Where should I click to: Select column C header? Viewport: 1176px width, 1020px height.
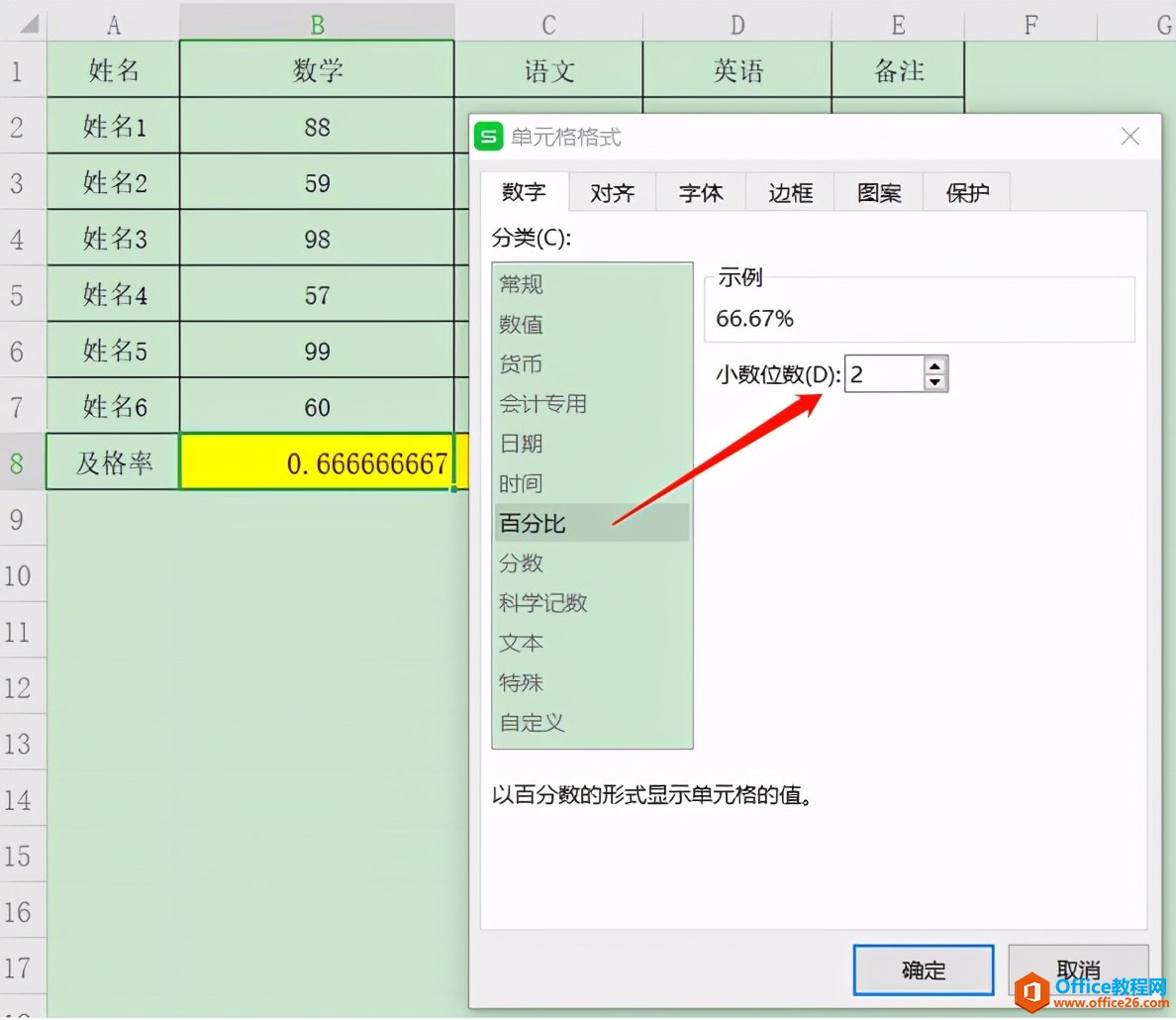point(549,24)
